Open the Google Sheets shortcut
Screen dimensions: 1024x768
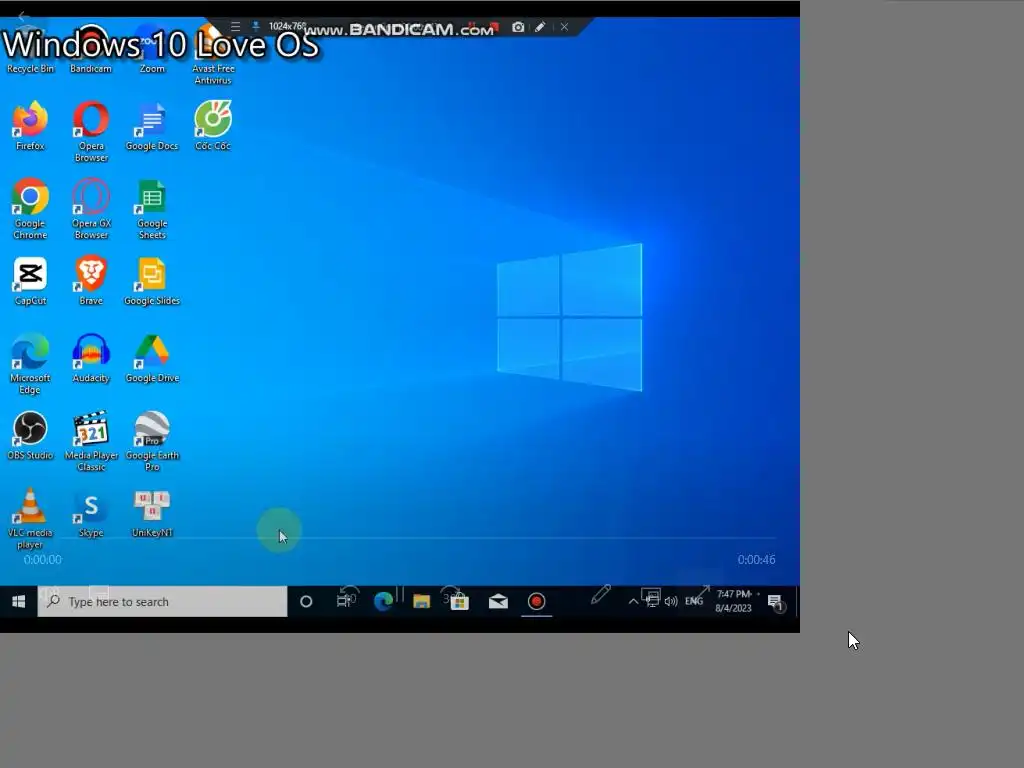click(152, 209)
